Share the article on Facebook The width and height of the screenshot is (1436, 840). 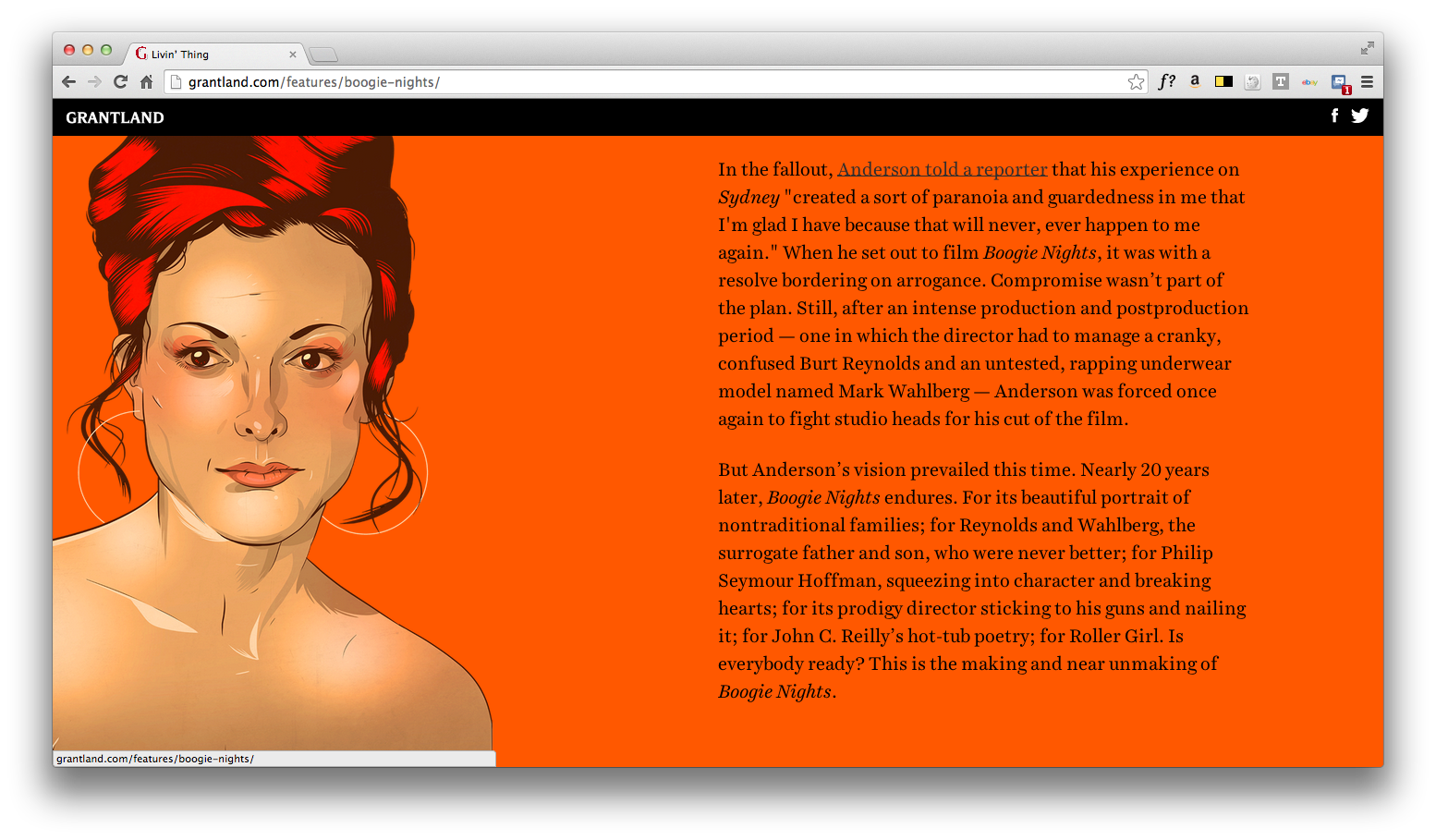(1333, 116)
